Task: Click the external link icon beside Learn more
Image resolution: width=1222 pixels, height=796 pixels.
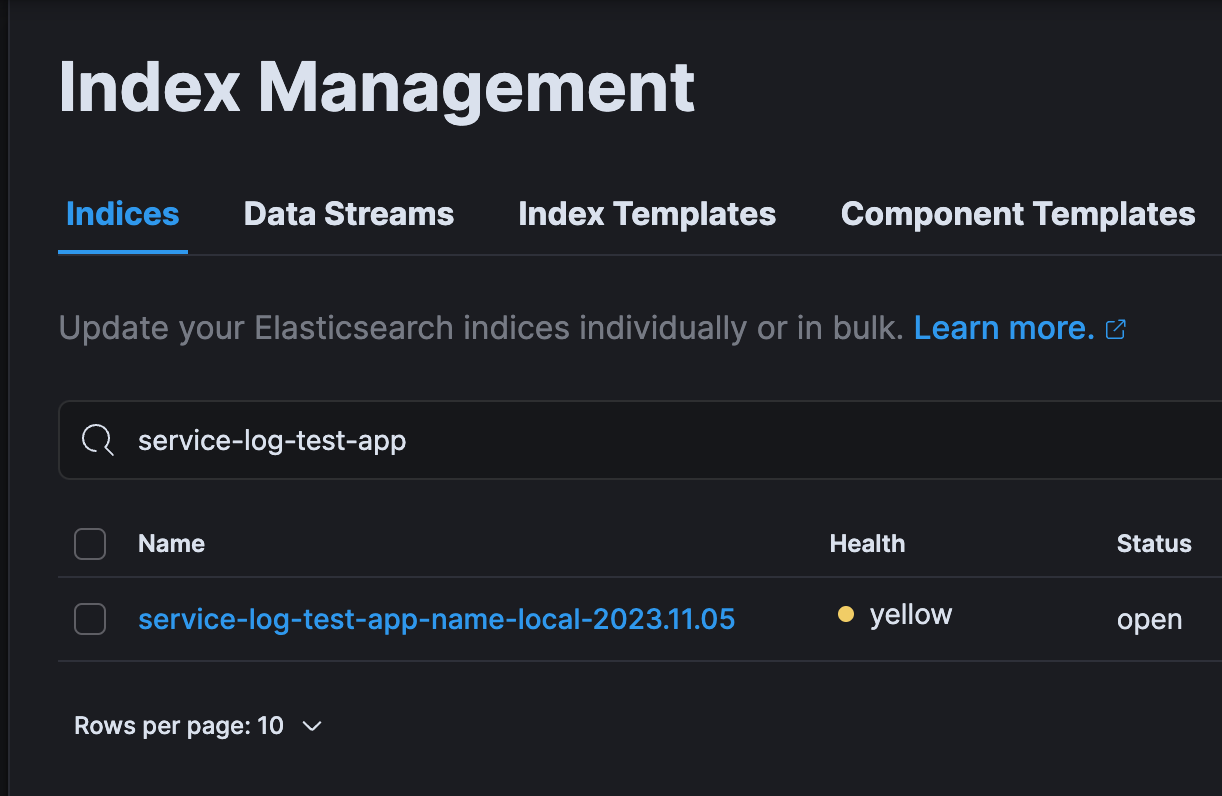Action: click(x=1116, y=329)
